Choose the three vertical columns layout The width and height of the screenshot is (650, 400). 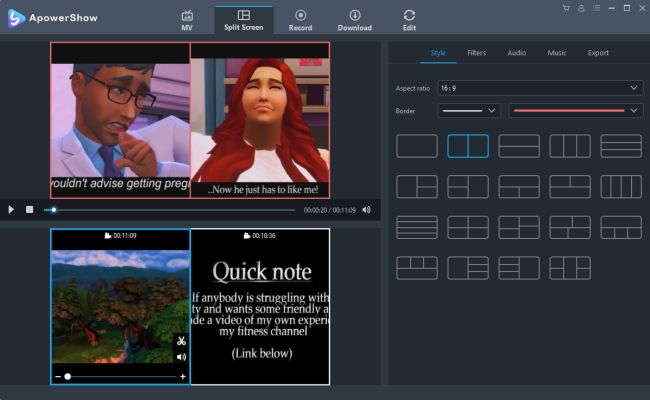point(570,146)
